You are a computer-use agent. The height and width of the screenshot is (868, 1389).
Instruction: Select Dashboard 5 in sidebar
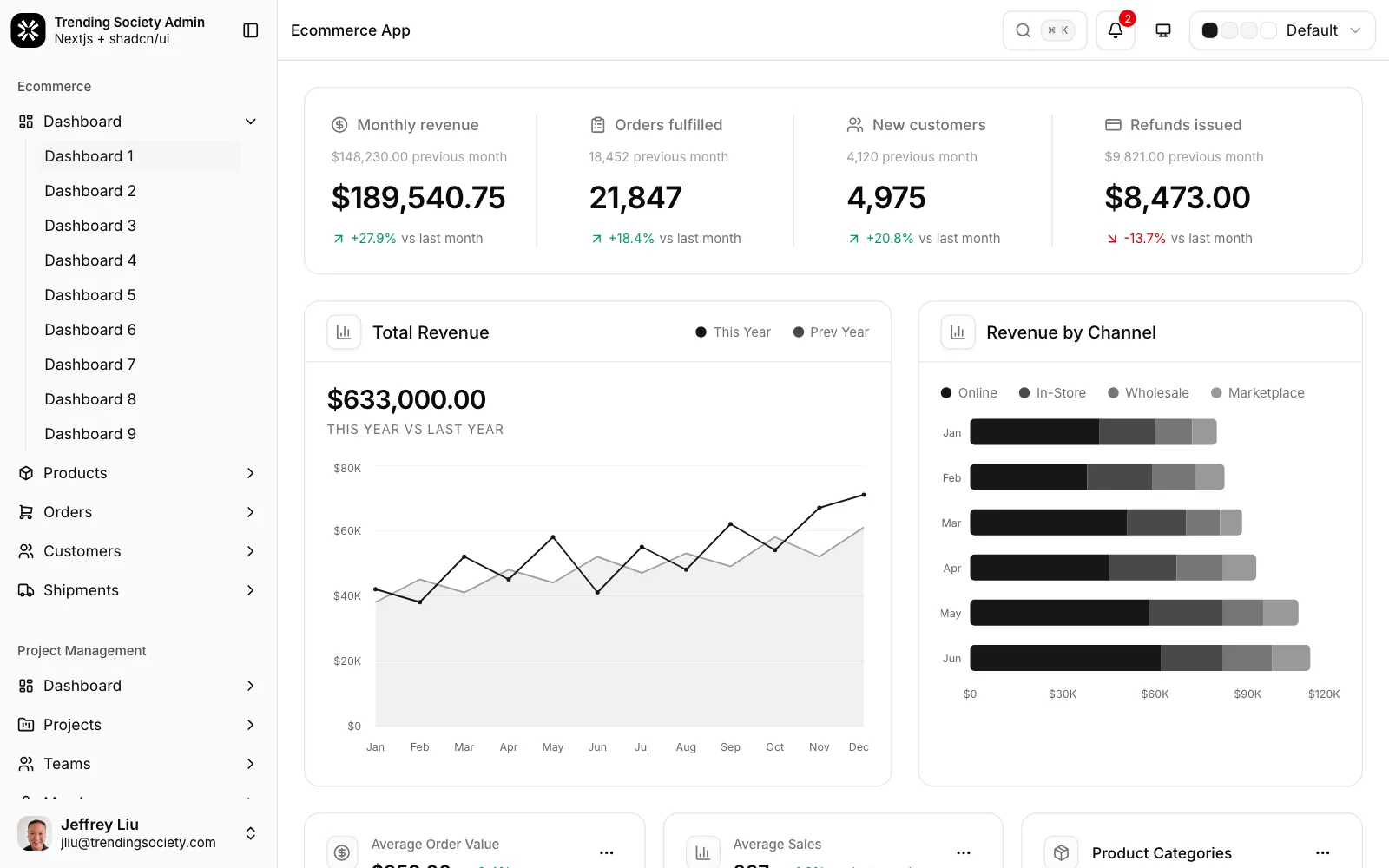[137, 295]
